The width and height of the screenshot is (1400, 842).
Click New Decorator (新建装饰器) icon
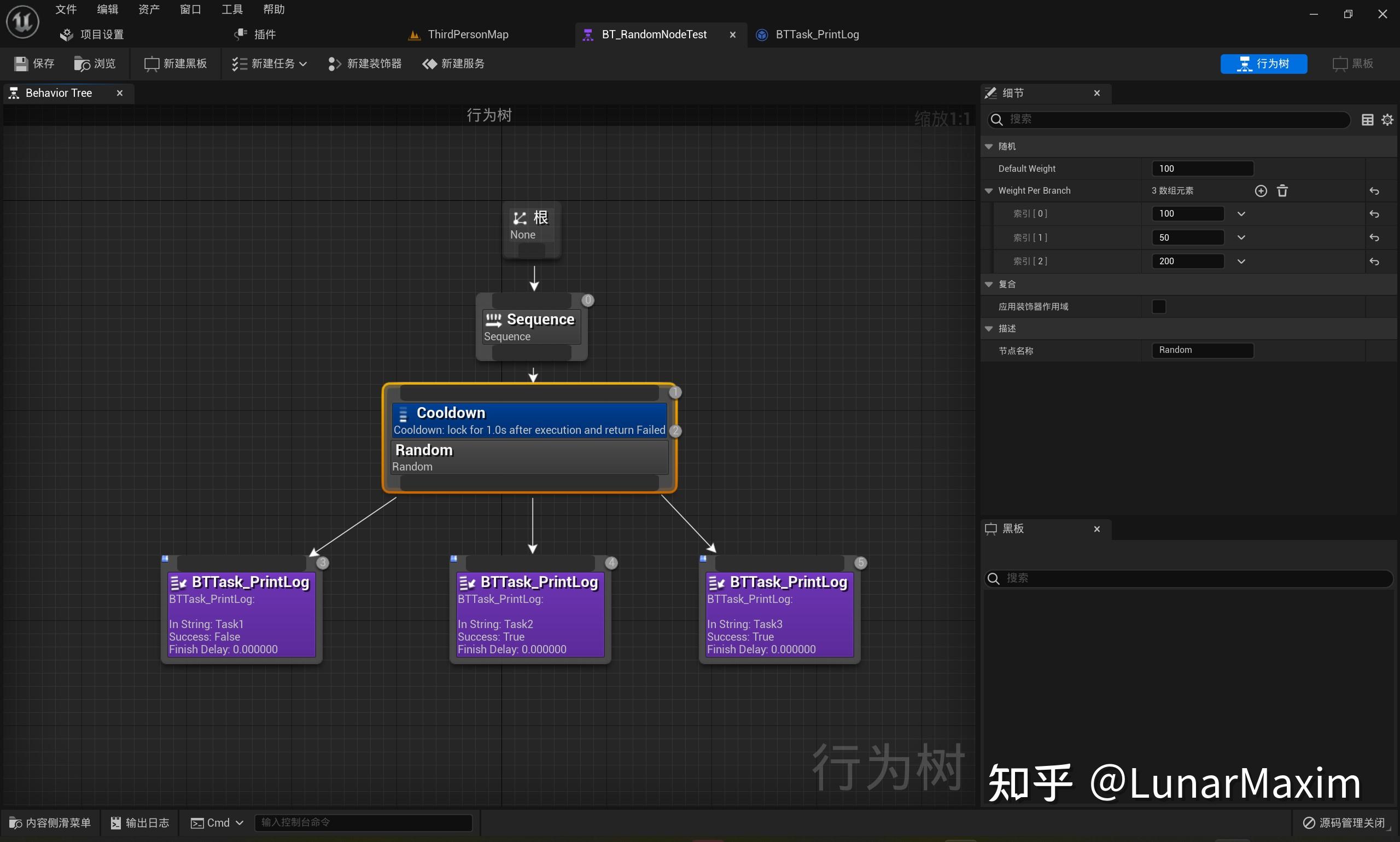click(x=335, y=63)
